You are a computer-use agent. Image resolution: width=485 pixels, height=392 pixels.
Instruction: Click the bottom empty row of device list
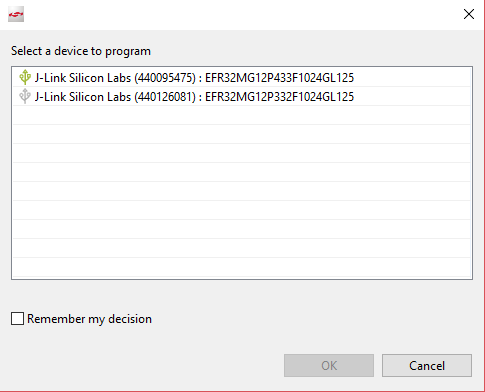pos(242,267)
